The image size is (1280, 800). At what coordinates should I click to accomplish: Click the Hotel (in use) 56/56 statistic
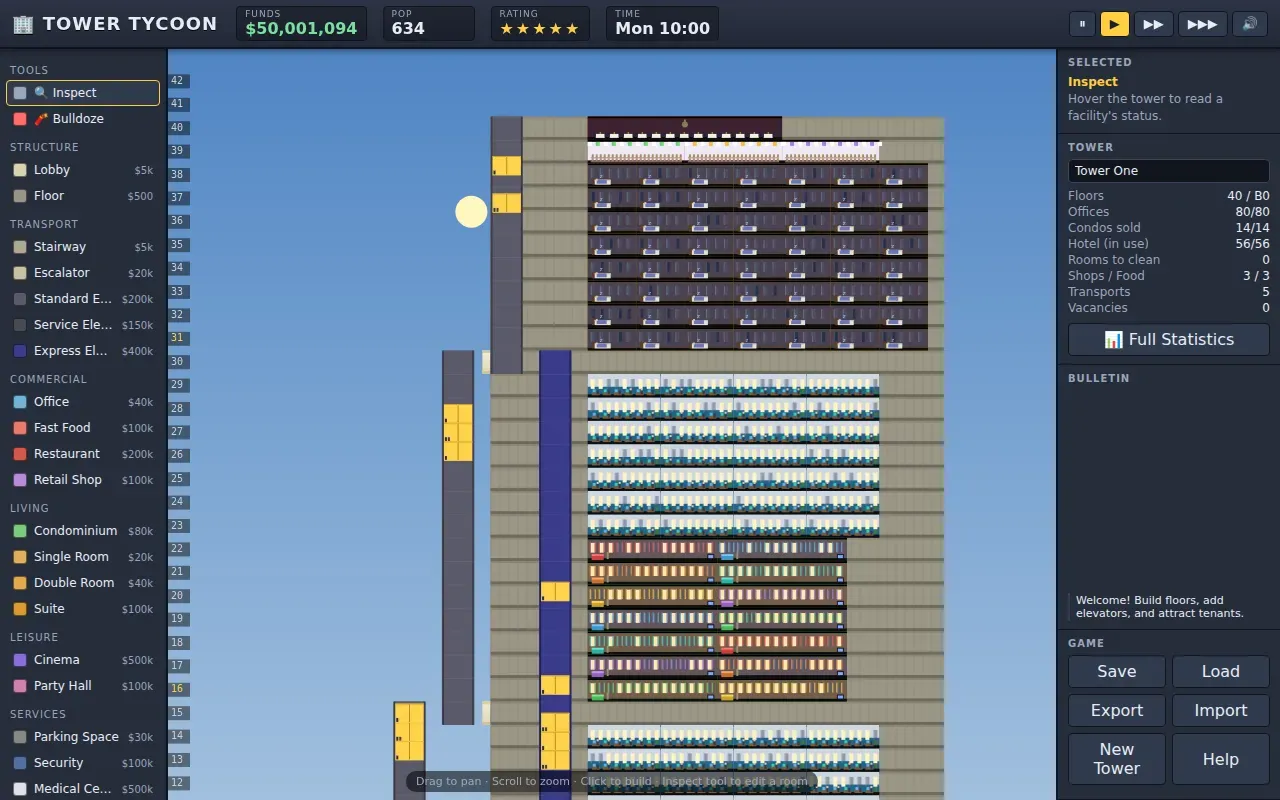click(x=1169, y=244)
